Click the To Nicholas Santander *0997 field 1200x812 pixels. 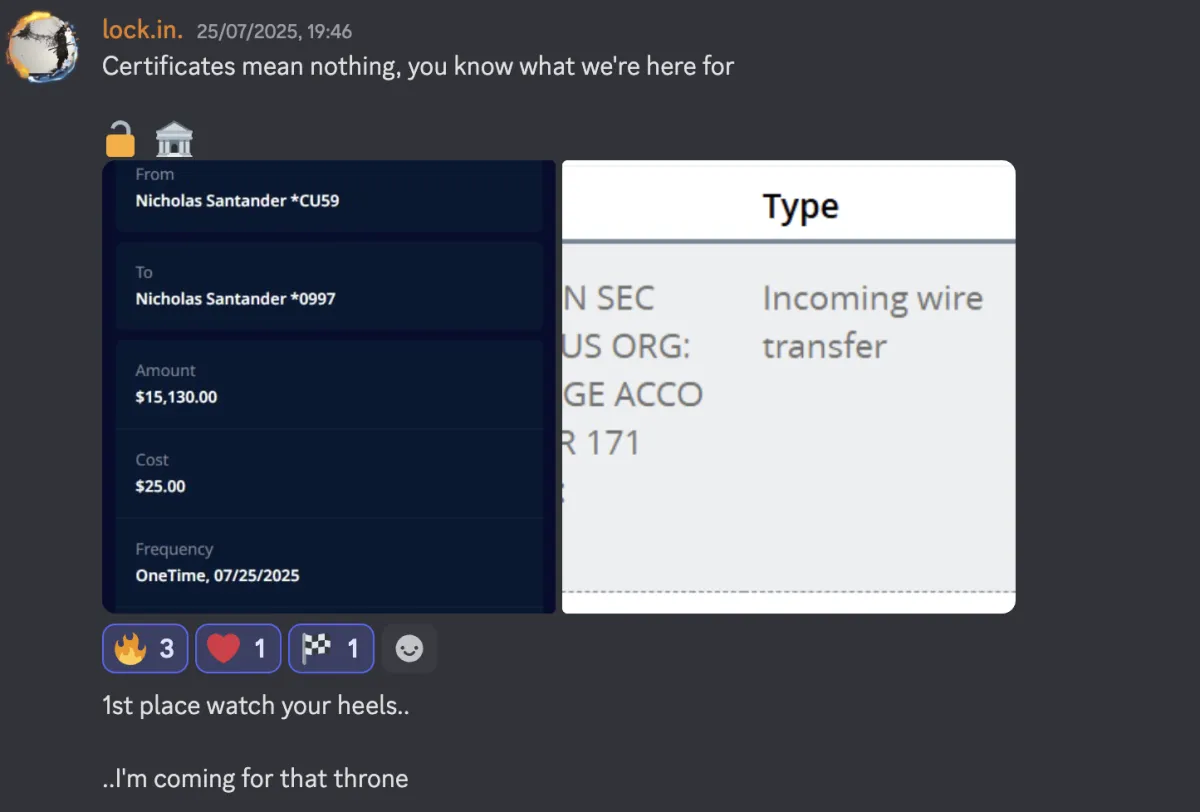[328, 286]
